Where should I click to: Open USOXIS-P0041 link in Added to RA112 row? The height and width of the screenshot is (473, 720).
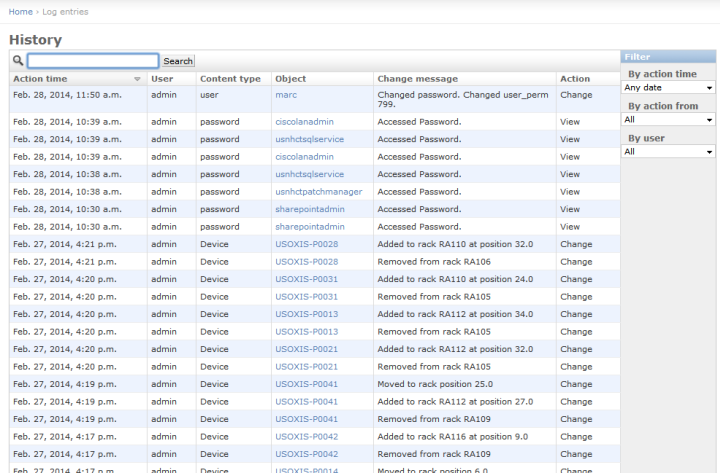click(306, 401)
